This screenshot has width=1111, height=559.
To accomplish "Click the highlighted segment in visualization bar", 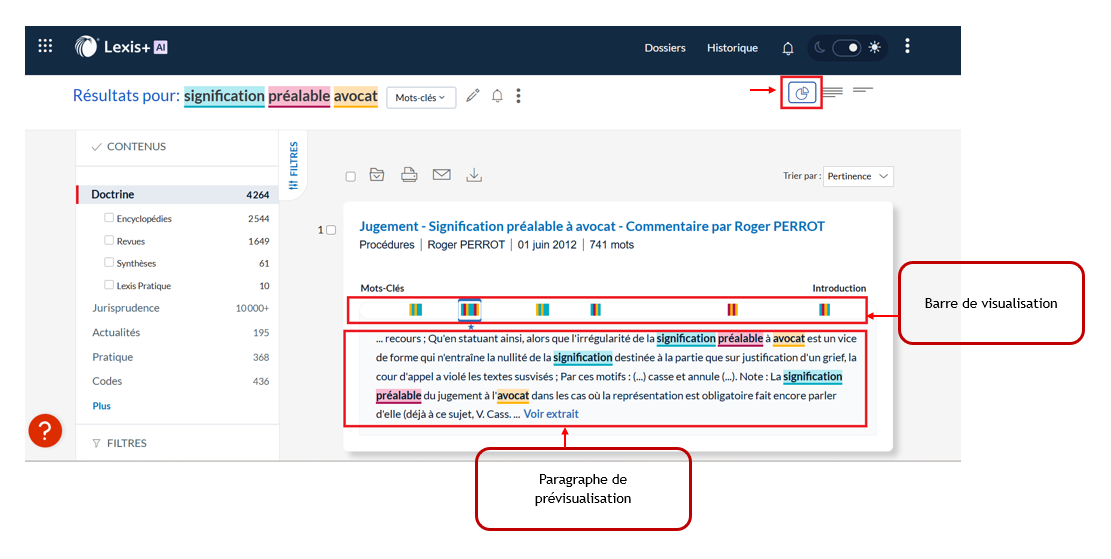I will click(x=470, y=310).
